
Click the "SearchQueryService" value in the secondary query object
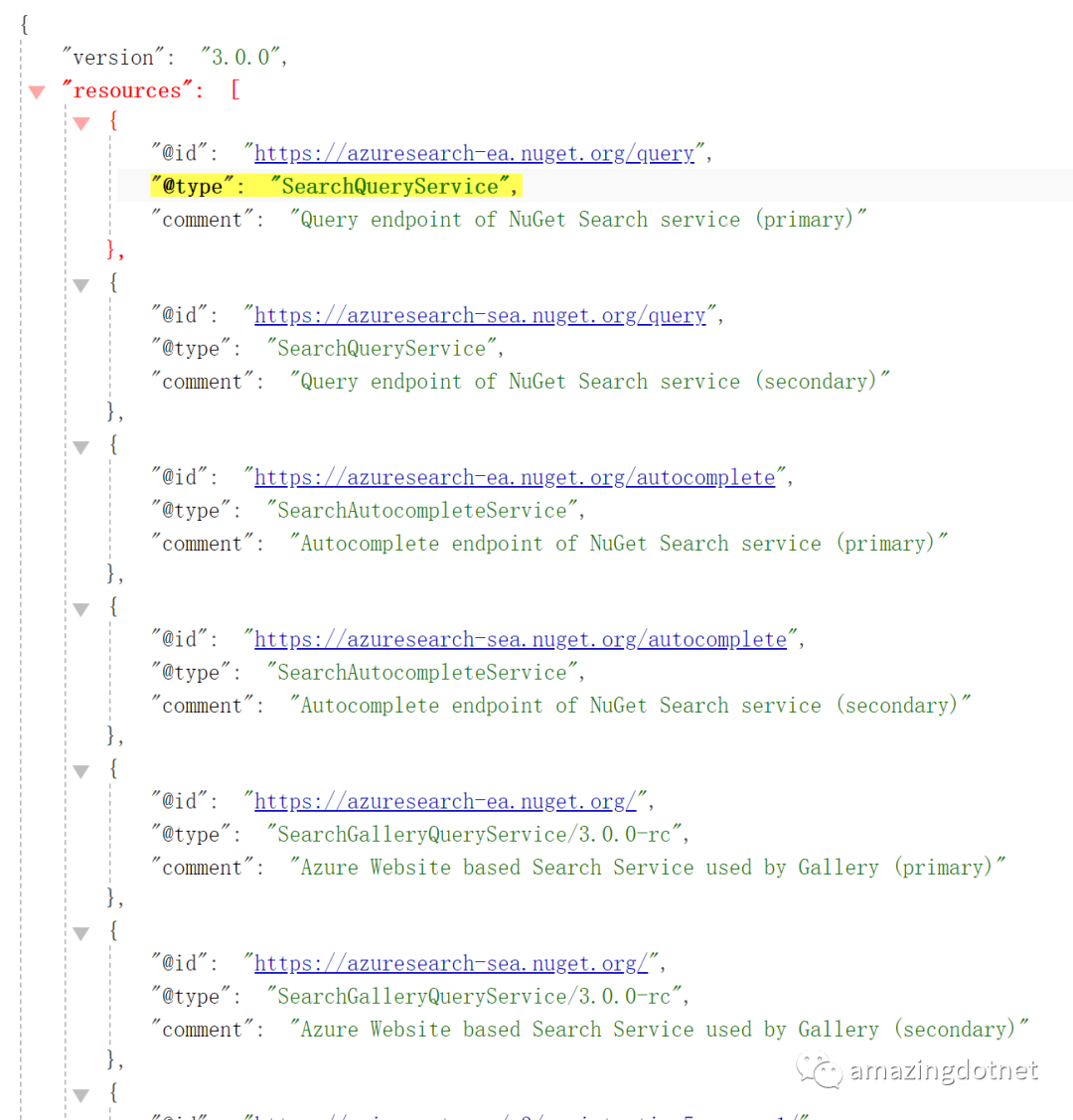tap(382, 349)
